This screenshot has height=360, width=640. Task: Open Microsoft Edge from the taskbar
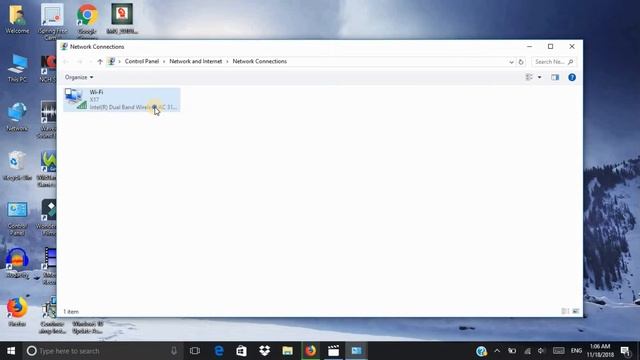point(219,351)
